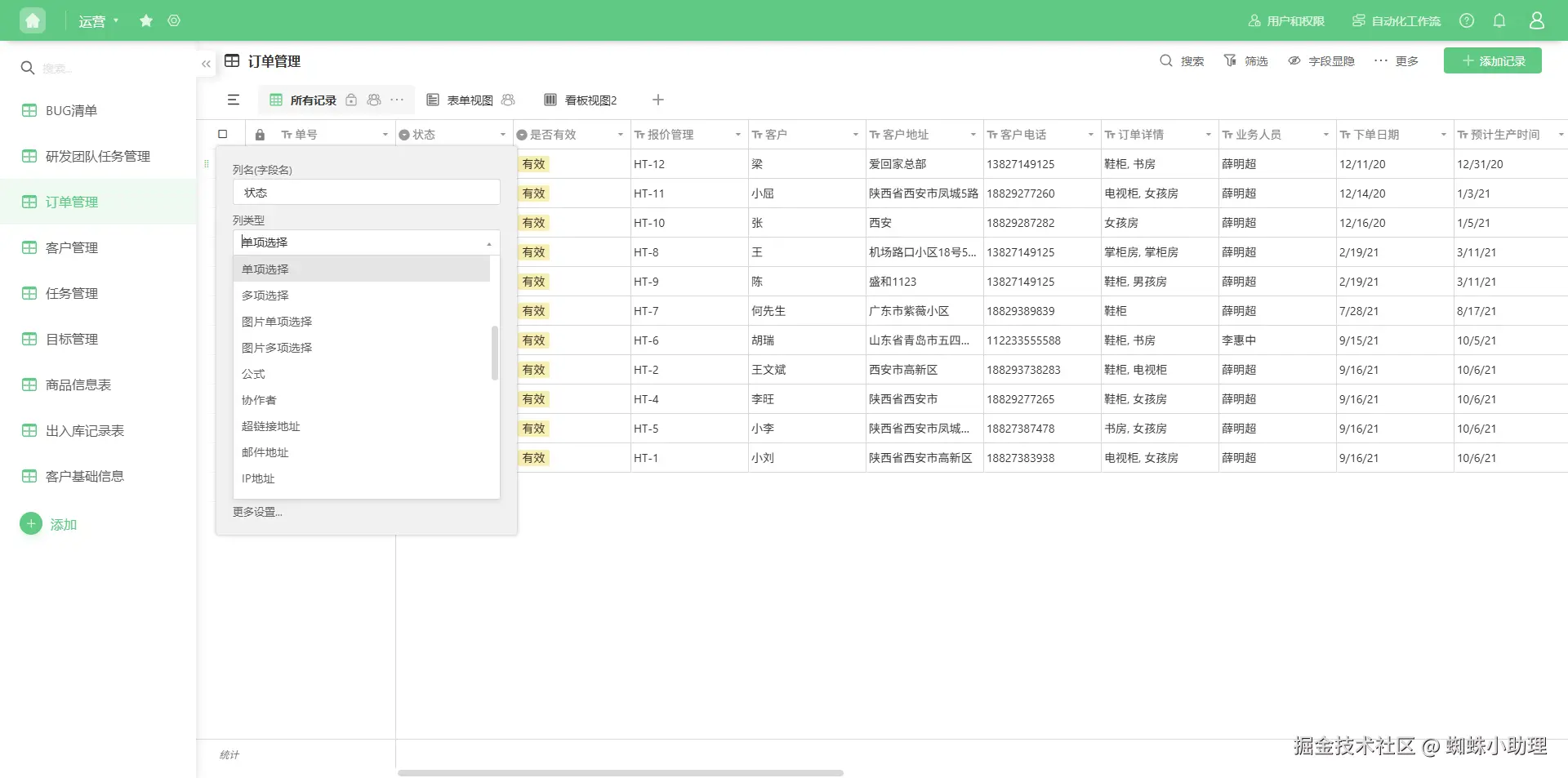Click the table icon beside 出入库记录表
Viewport: 1568px width, 778px height.
(29, 430)
